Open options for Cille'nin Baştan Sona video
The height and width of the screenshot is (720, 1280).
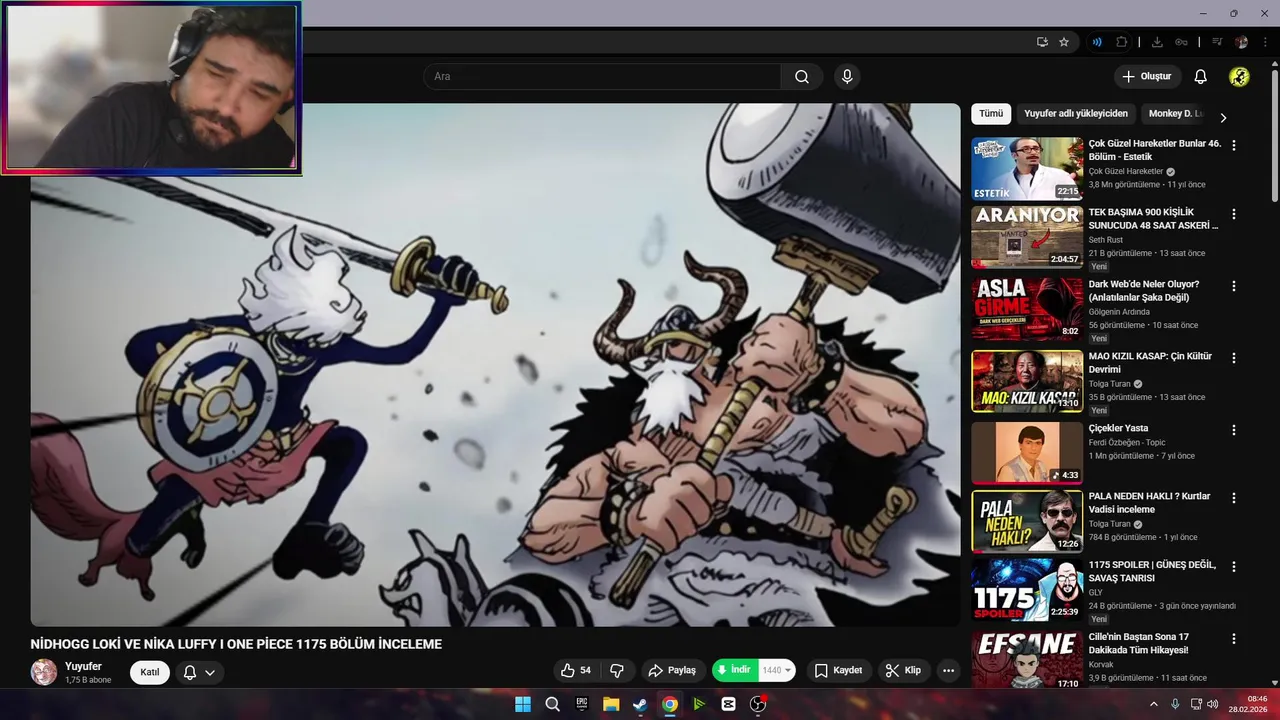[1233, 639]
